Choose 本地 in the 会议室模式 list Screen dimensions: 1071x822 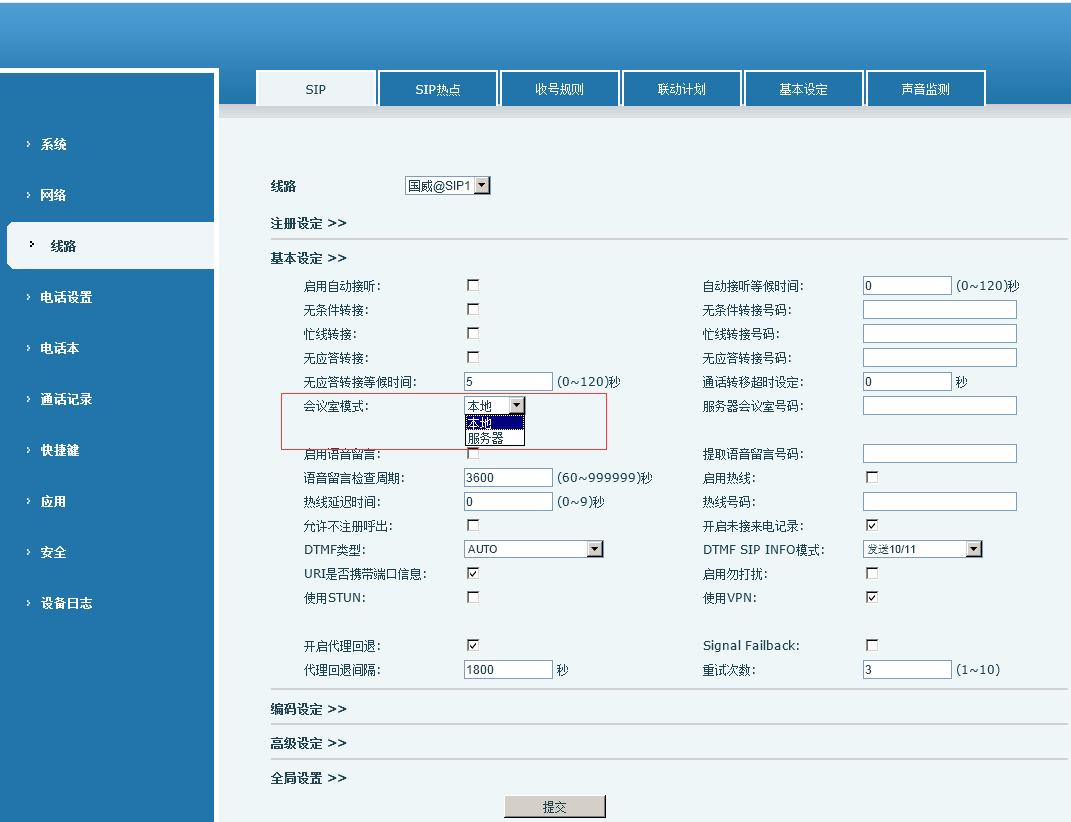tap(495, 423)
